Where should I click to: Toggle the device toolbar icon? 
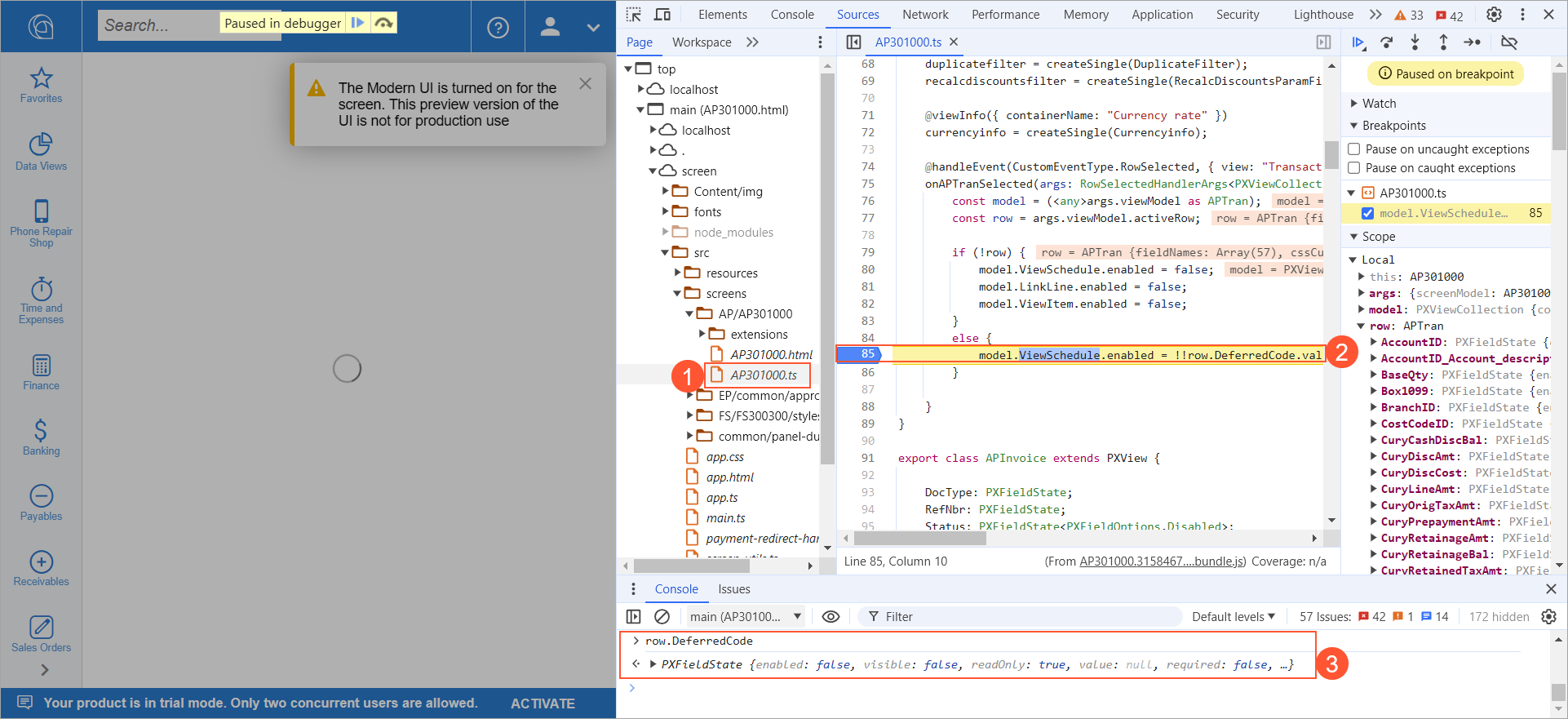pyautogui.click(x=662, y=15)
